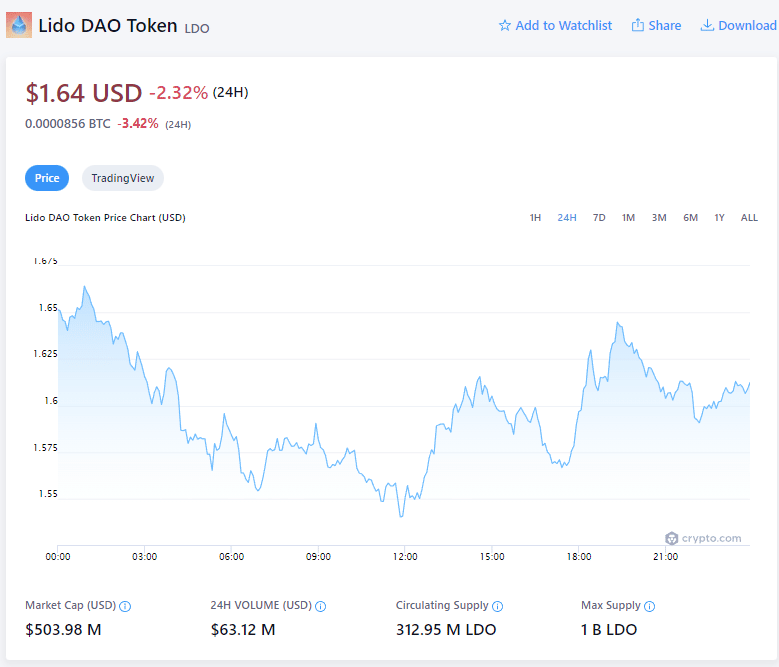Select the 3M chart range
This screenshot has width=779, height=667.
(x=659, y=218)
